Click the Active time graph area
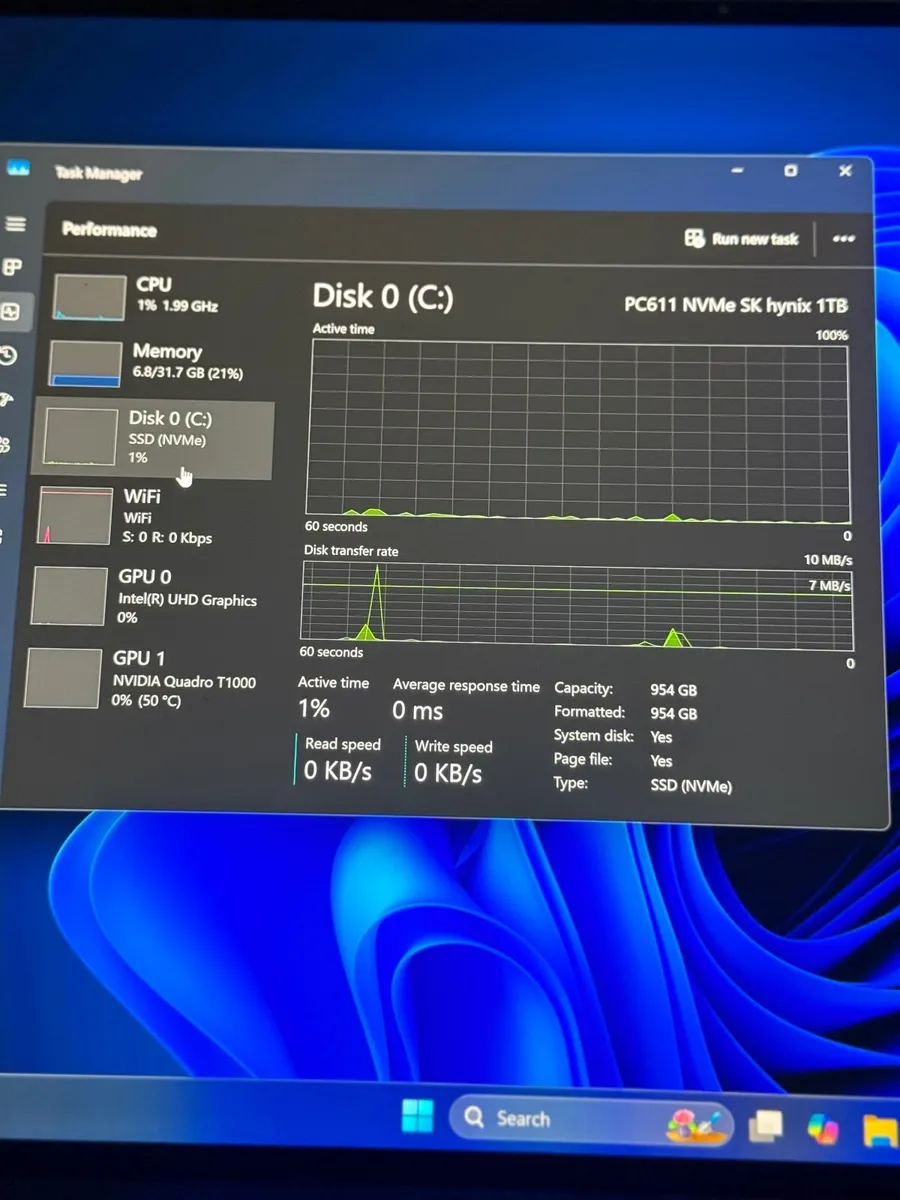This screenshot has width=900, height=1200. (x=579, y=430)
